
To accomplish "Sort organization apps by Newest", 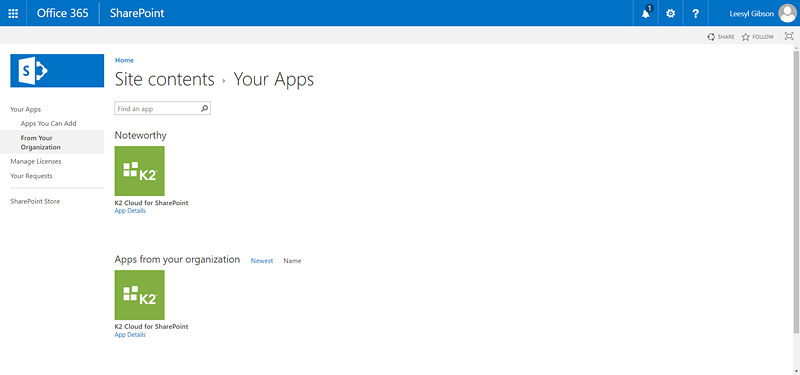I will click(262, 261).
